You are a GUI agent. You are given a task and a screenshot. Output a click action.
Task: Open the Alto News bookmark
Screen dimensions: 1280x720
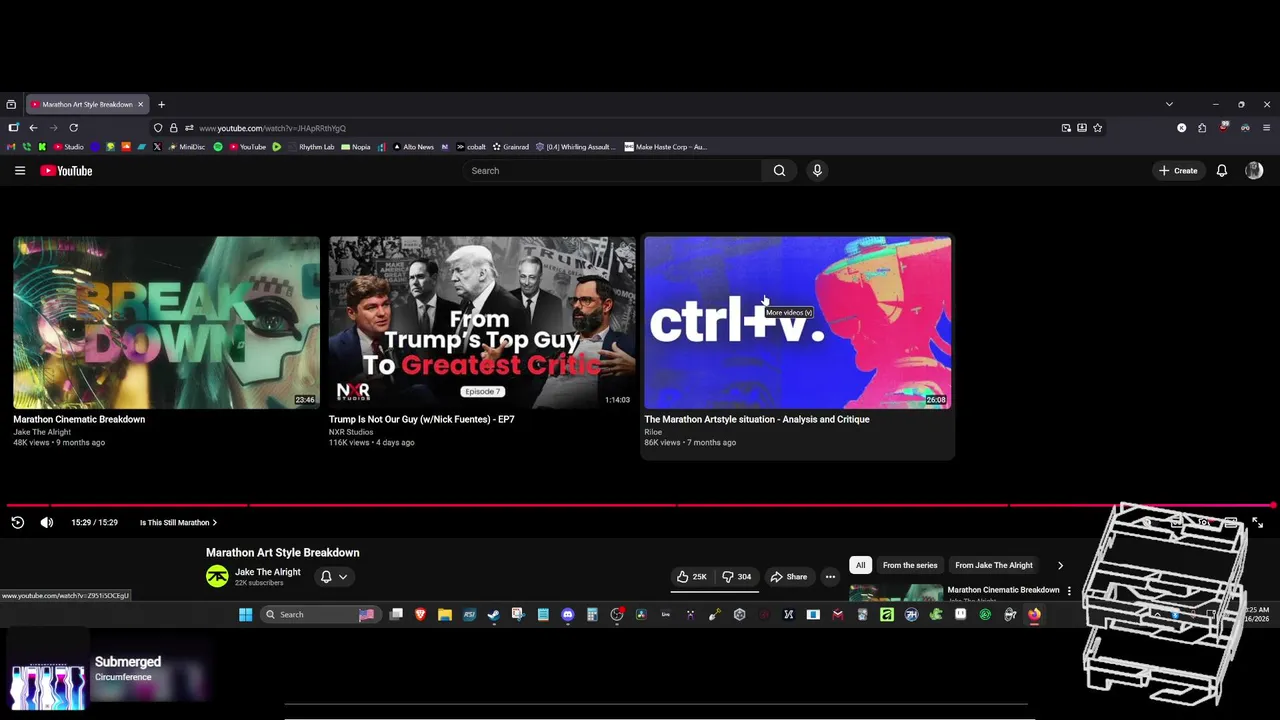pyautogui.click(x=413, y=147)
